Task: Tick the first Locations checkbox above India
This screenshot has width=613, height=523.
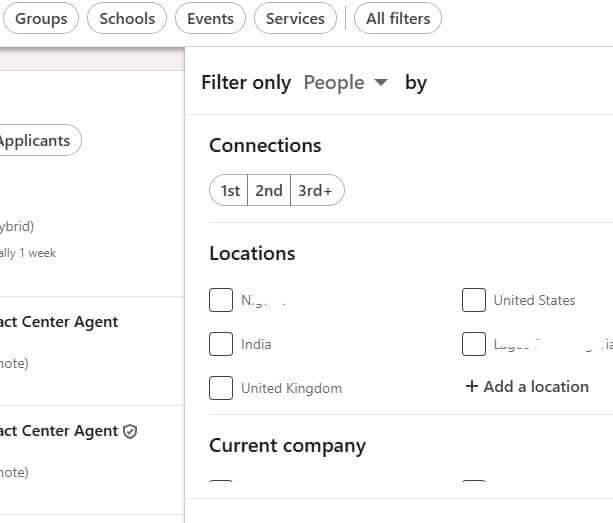Action: 221,300
